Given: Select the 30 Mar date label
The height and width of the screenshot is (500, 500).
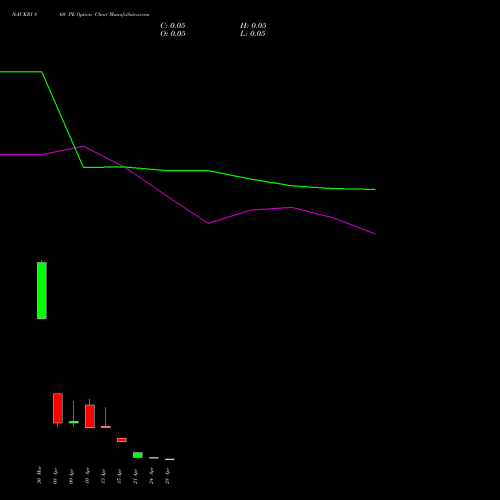Looking at the screenshot, I should point(39,475).
